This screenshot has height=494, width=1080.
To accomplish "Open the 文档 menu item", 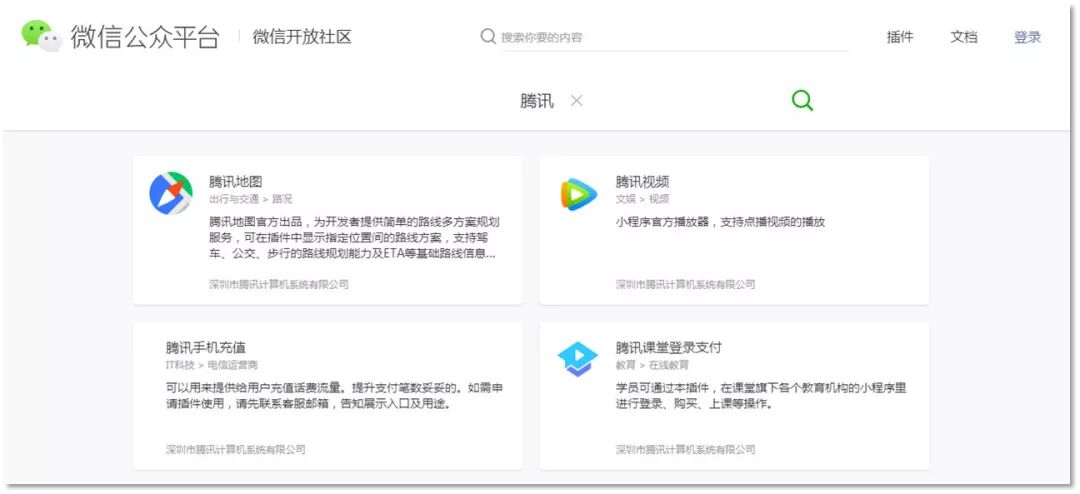I will pos(964,37).
